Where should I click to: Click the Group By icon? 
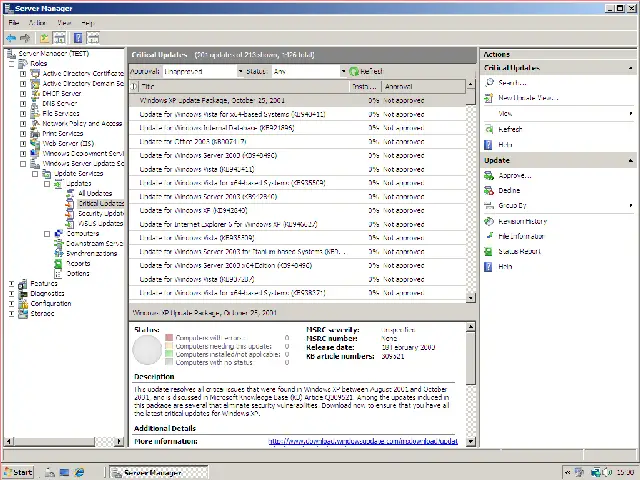(489, 206)
